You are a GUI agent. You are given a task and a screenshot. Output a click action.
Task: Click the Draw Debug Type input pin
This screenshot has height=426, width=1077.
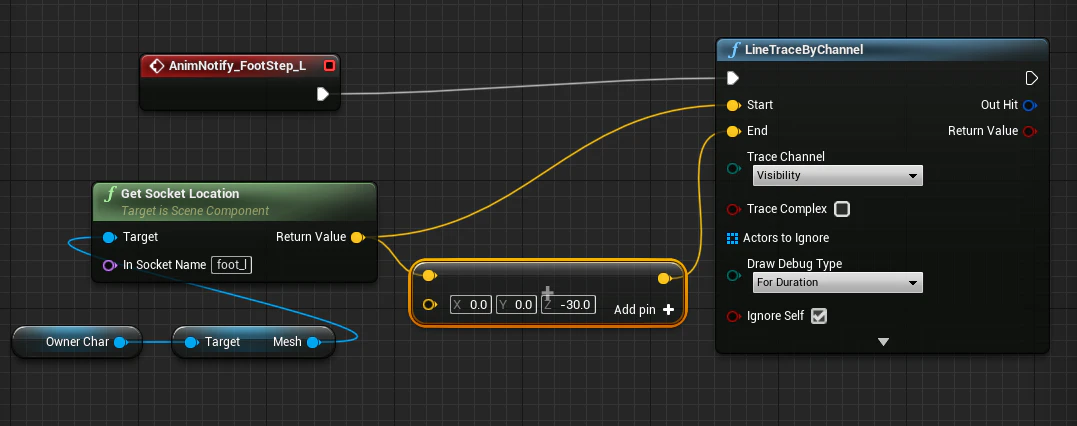[x=734, y=276]
